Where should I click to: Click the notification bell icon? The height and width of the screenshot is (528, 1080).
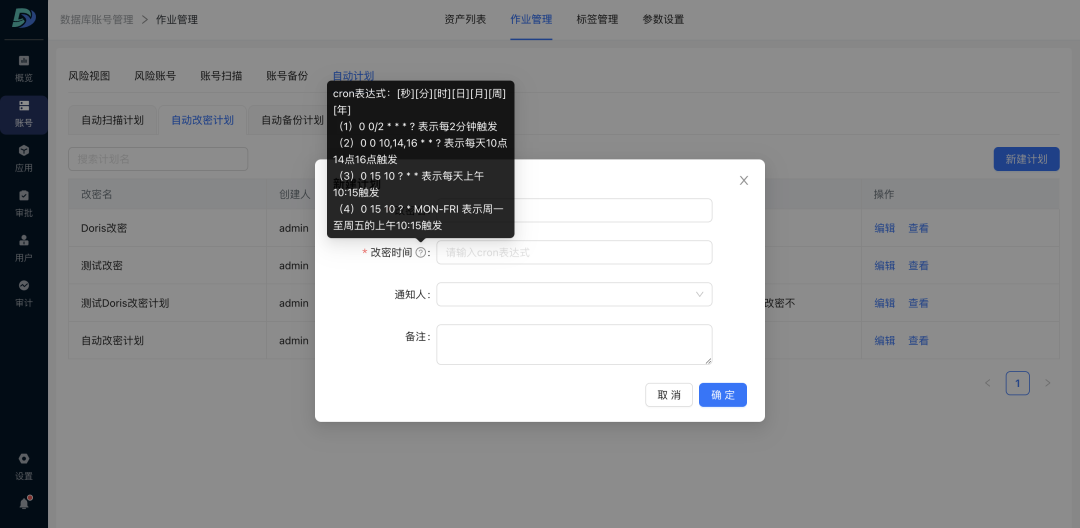click(24, 503)
